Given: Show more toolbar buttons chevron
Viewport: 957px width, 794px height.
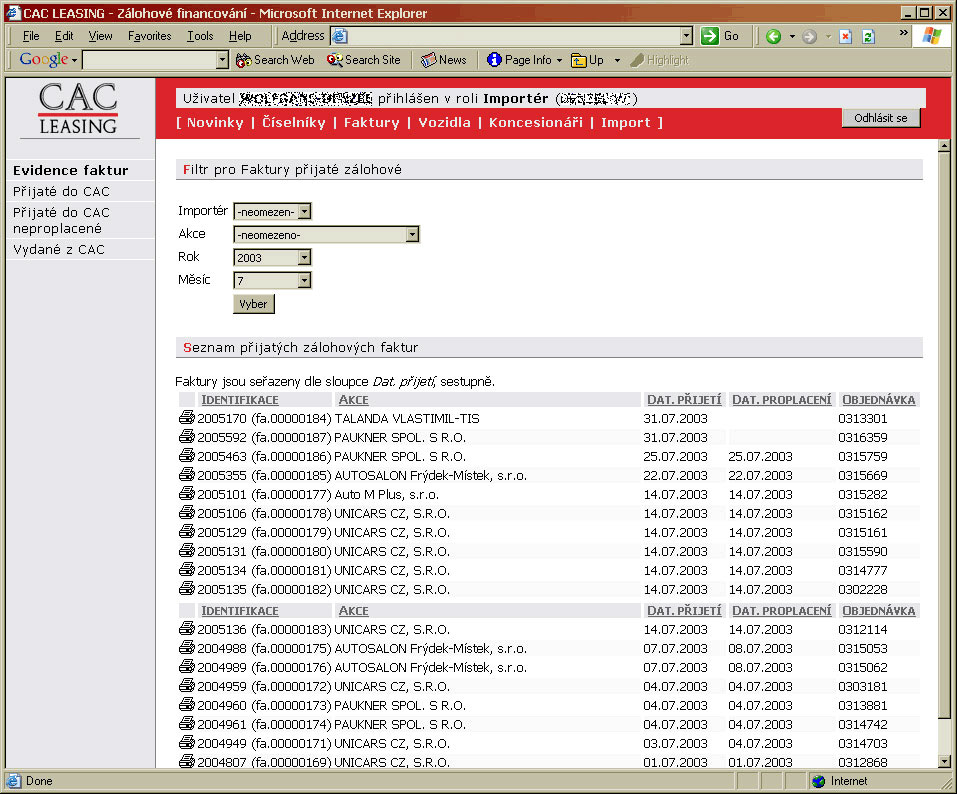Looking at the screenshot, I should (x=904, y=32).
